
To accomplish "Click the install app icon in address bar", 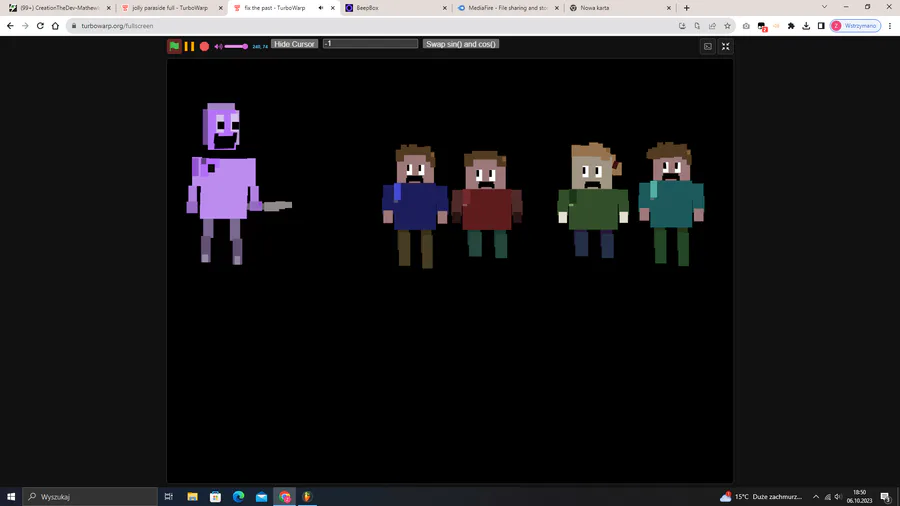I will (682, 26).
